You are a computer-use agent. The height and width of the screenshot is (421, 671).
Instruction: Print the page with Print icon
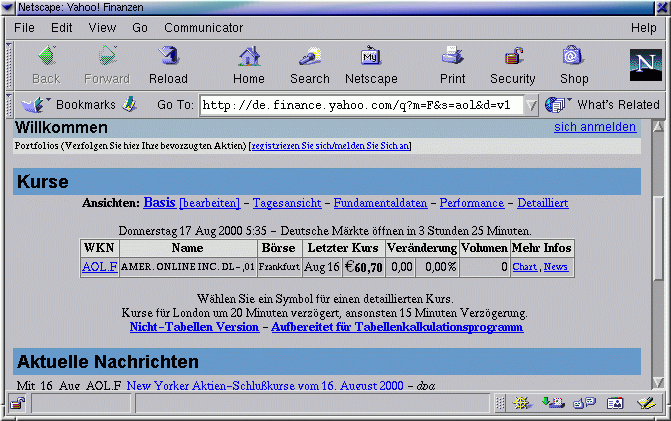pos(452,56)
